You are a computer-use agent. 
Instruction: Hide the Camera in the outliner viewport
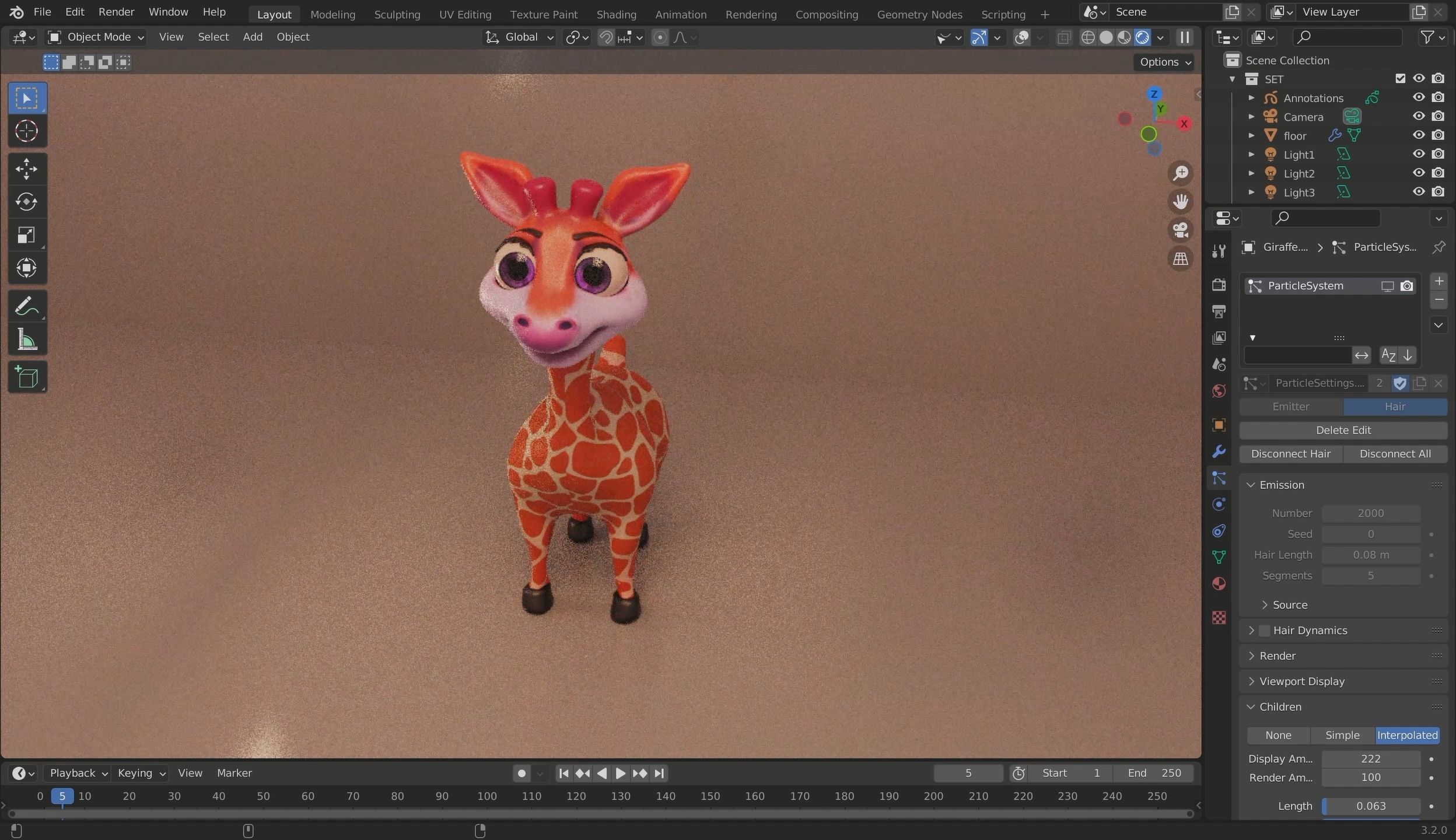point(1419,116)
